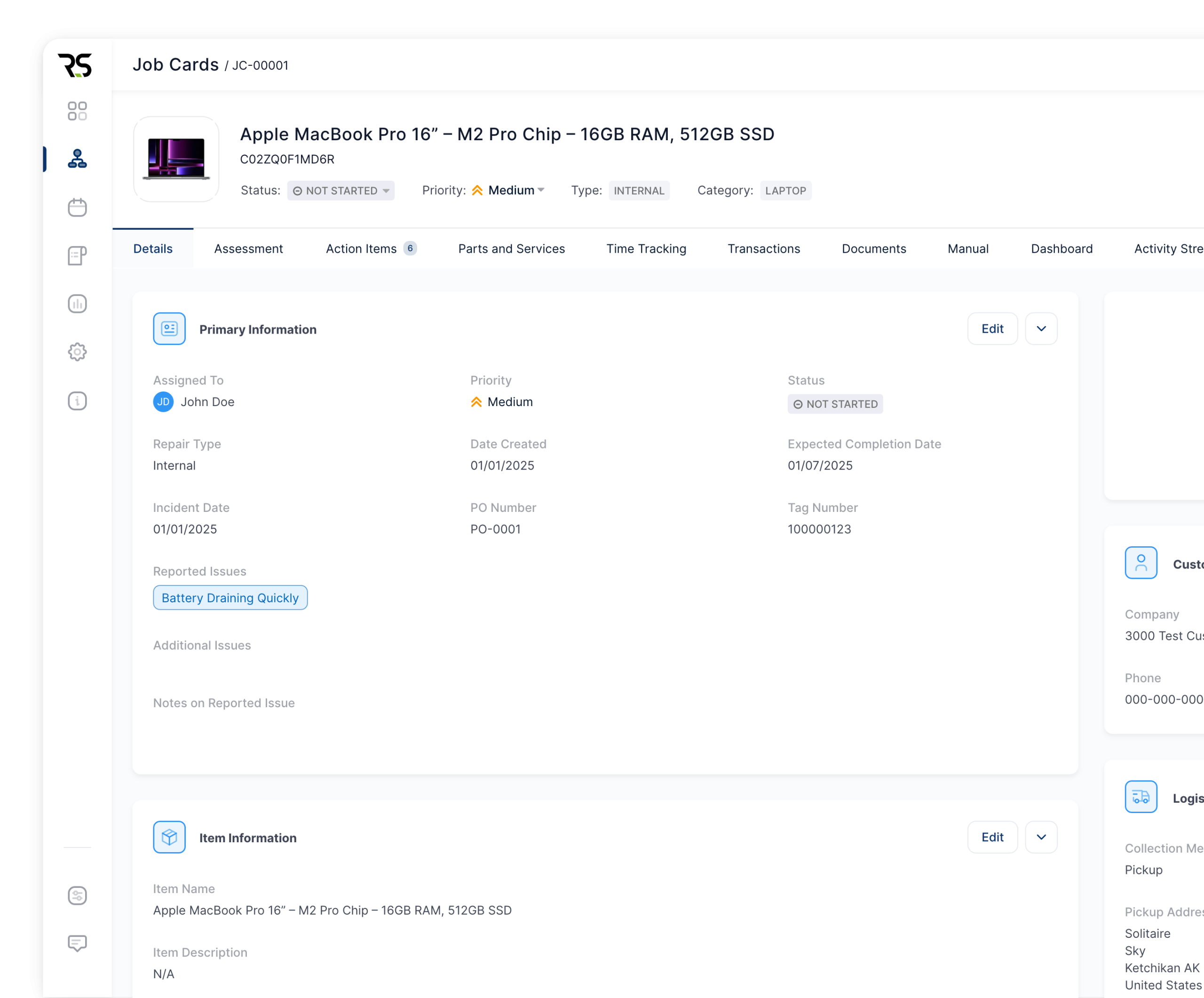Open the settings gear sidebar icon
The image size is (1204, 998).
click(x=77, y=351)
